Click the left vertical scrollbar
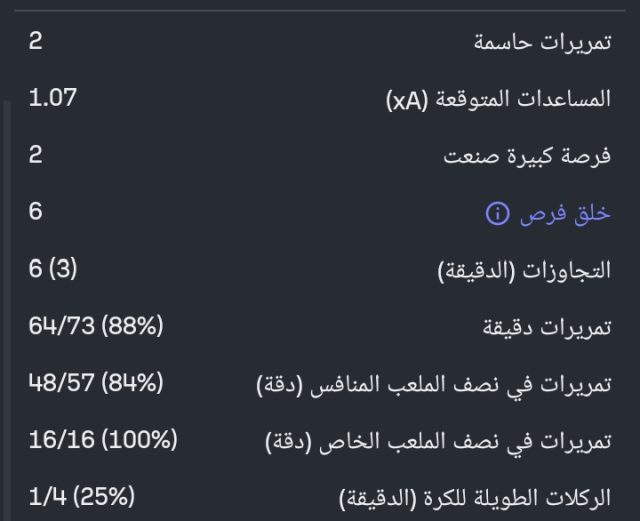640x521 pixels. 5,300
